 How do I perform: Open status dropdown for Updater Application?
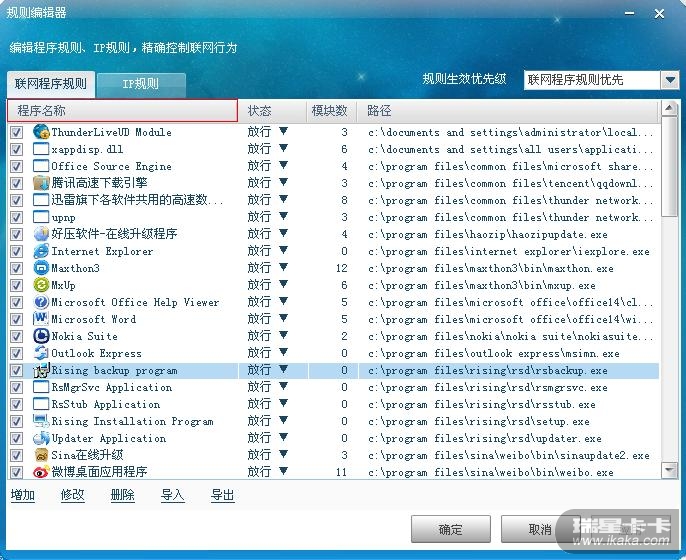284,437
